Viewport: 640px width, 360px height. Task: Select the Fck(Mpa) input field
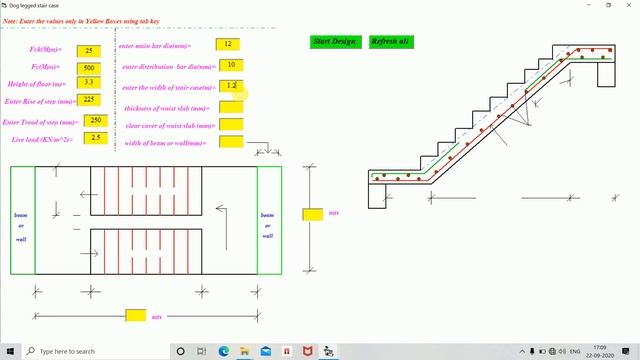[89, 51]
